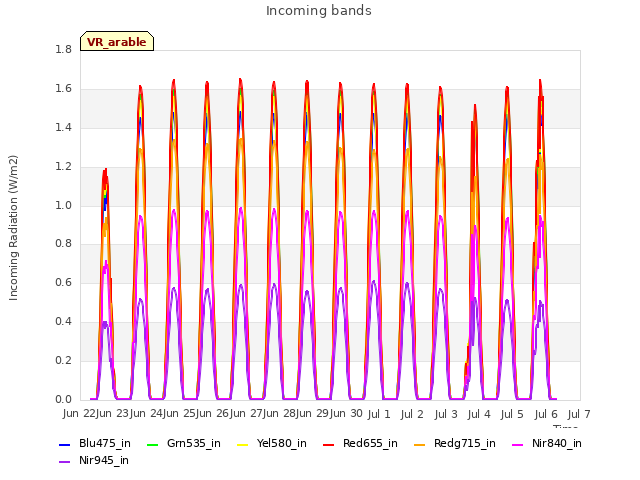This screenshot has height=480, width=640.
Task: Click the Redg715_in orange legend swatch
Action: (x=420, y=444)
